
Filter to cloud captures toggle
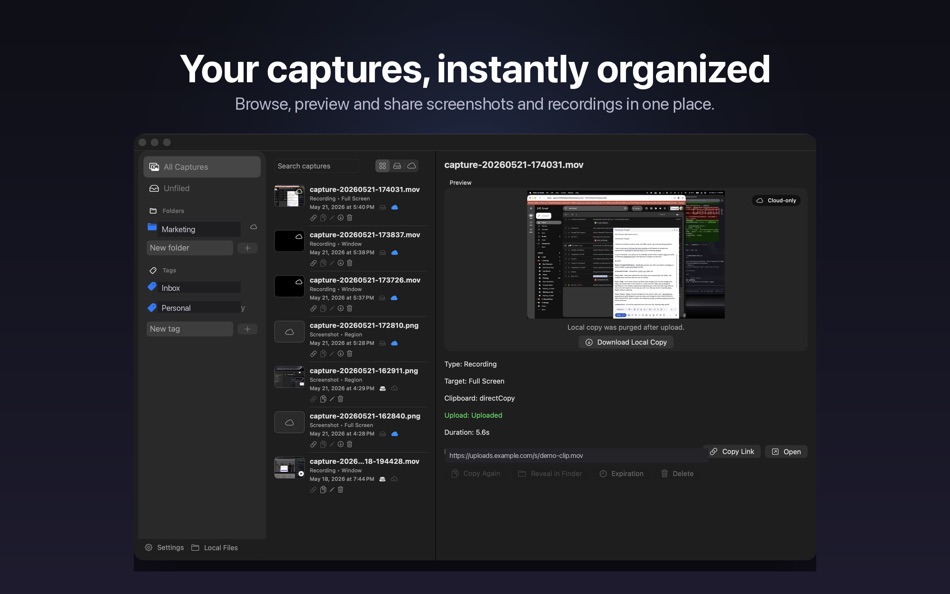(x=411, y=165)
